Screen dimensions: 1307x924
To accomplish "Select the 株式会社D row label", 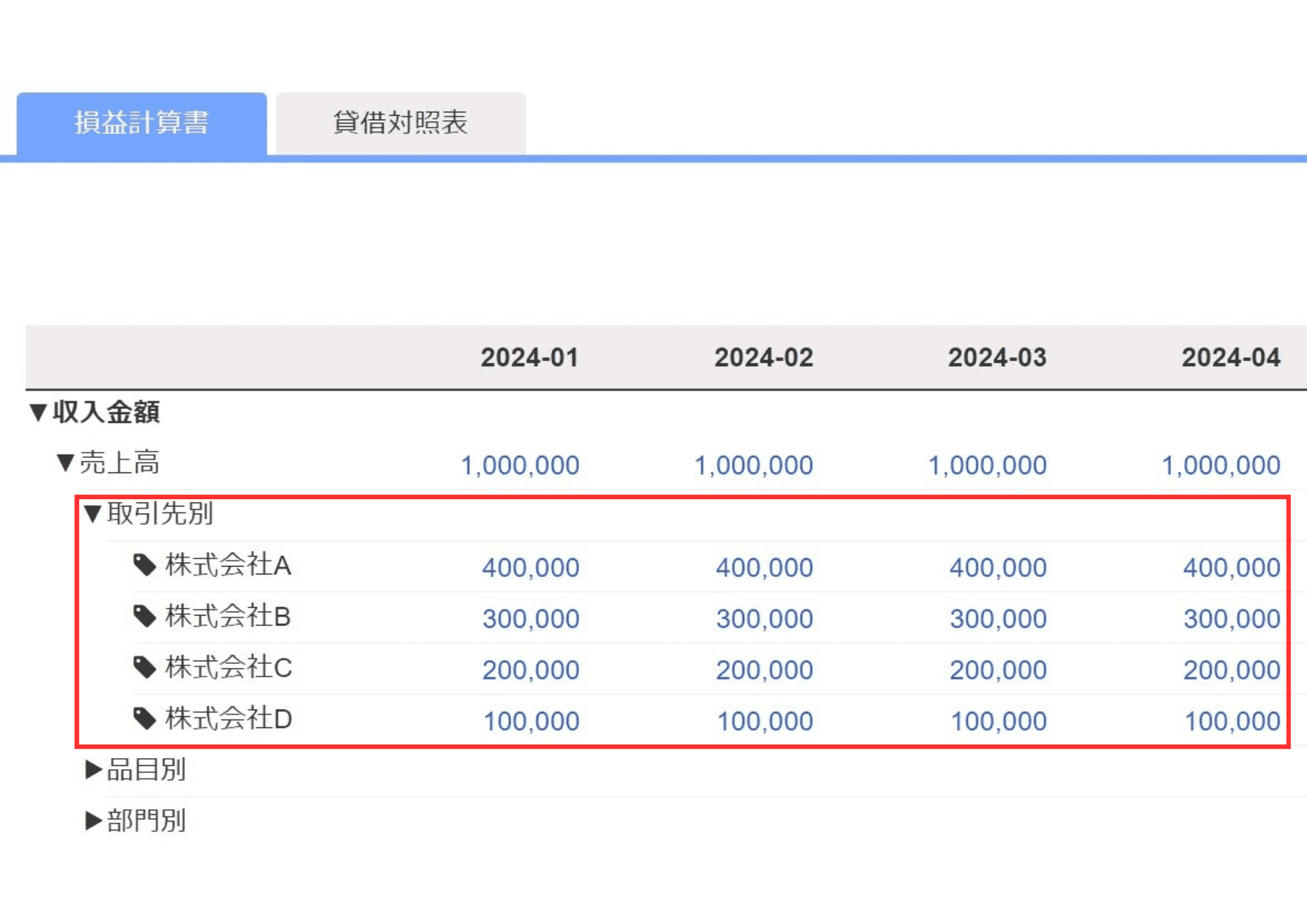I will [228, 718].
